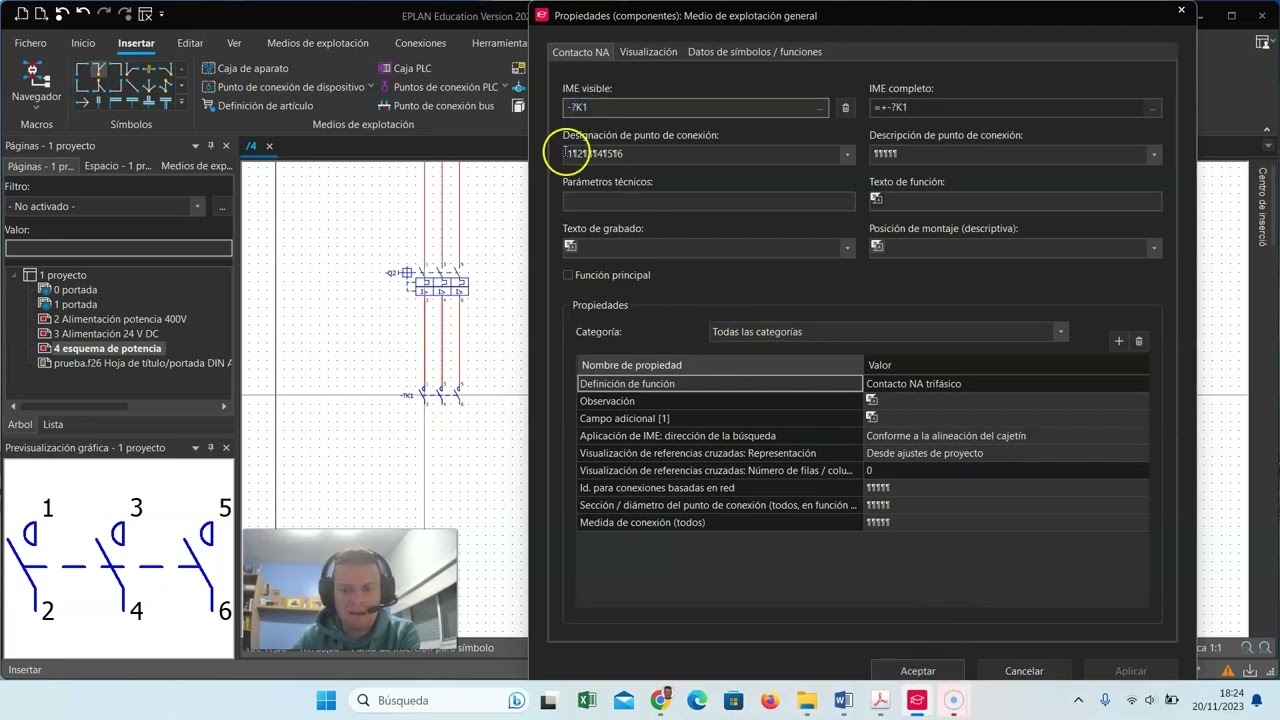Open the Categoría Todas las categorías dropdown
The image size is (1280, 720).
coord(1060,332)
